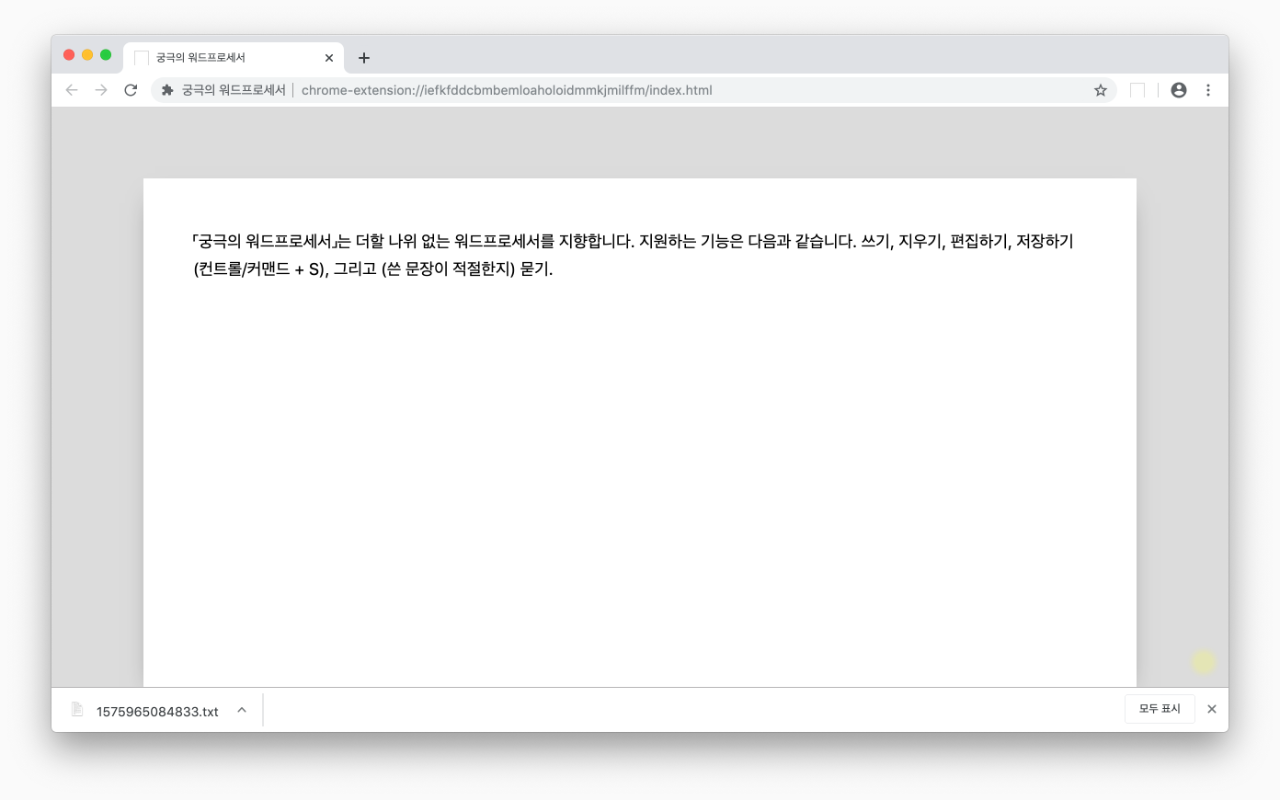Open a new browser tab
This screenshot has height=800, width=1280.
pos(363,57)
